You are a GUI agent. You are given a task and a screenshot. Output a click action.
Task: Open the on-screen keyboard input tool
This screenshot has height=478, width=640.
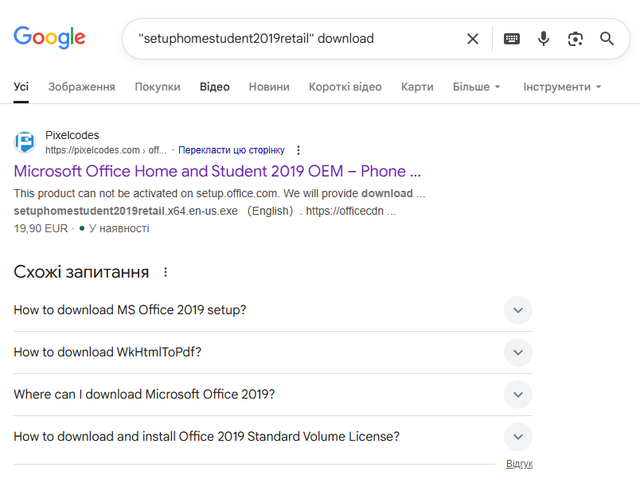coord(511,39)
